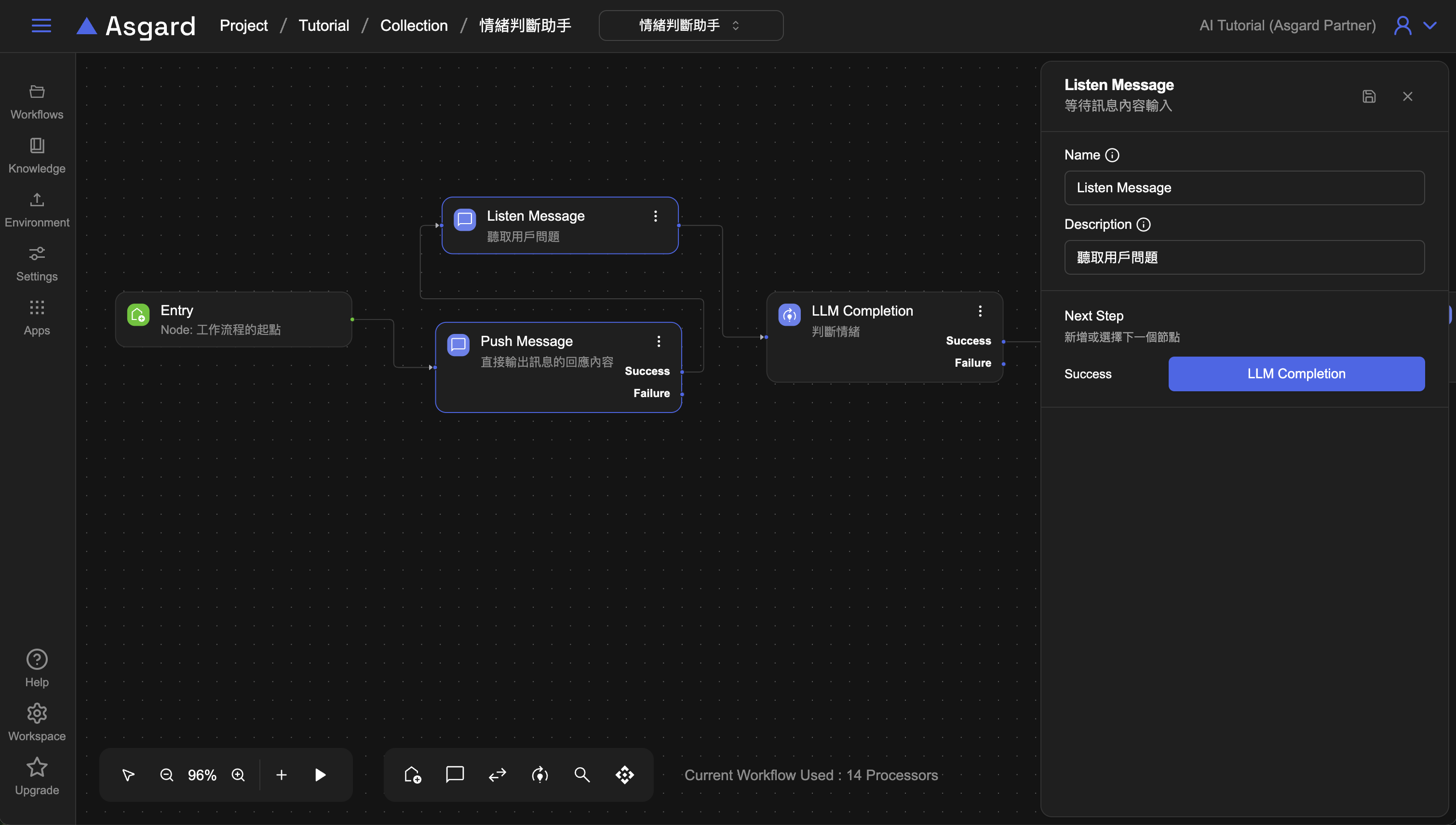This screenshot has height=825, width=1456.
Task: Click the Description input field
Action: (1244, 257)
